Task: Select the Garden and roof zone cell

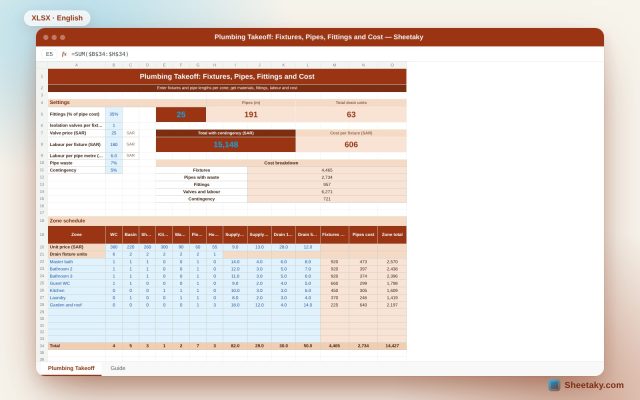Action: tap(76, 305)
